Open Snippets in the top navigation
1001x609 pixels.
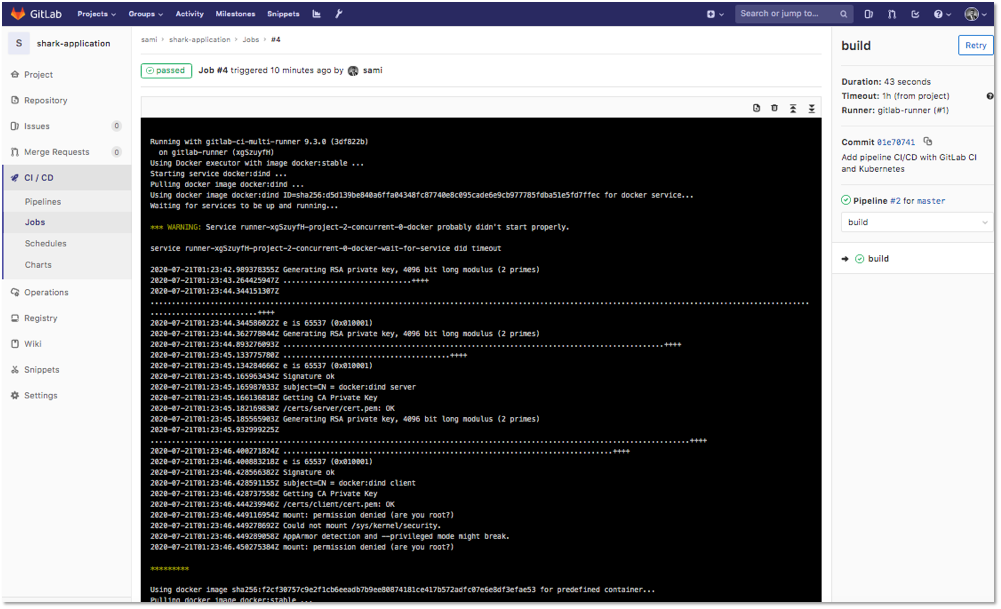(283, 13)
